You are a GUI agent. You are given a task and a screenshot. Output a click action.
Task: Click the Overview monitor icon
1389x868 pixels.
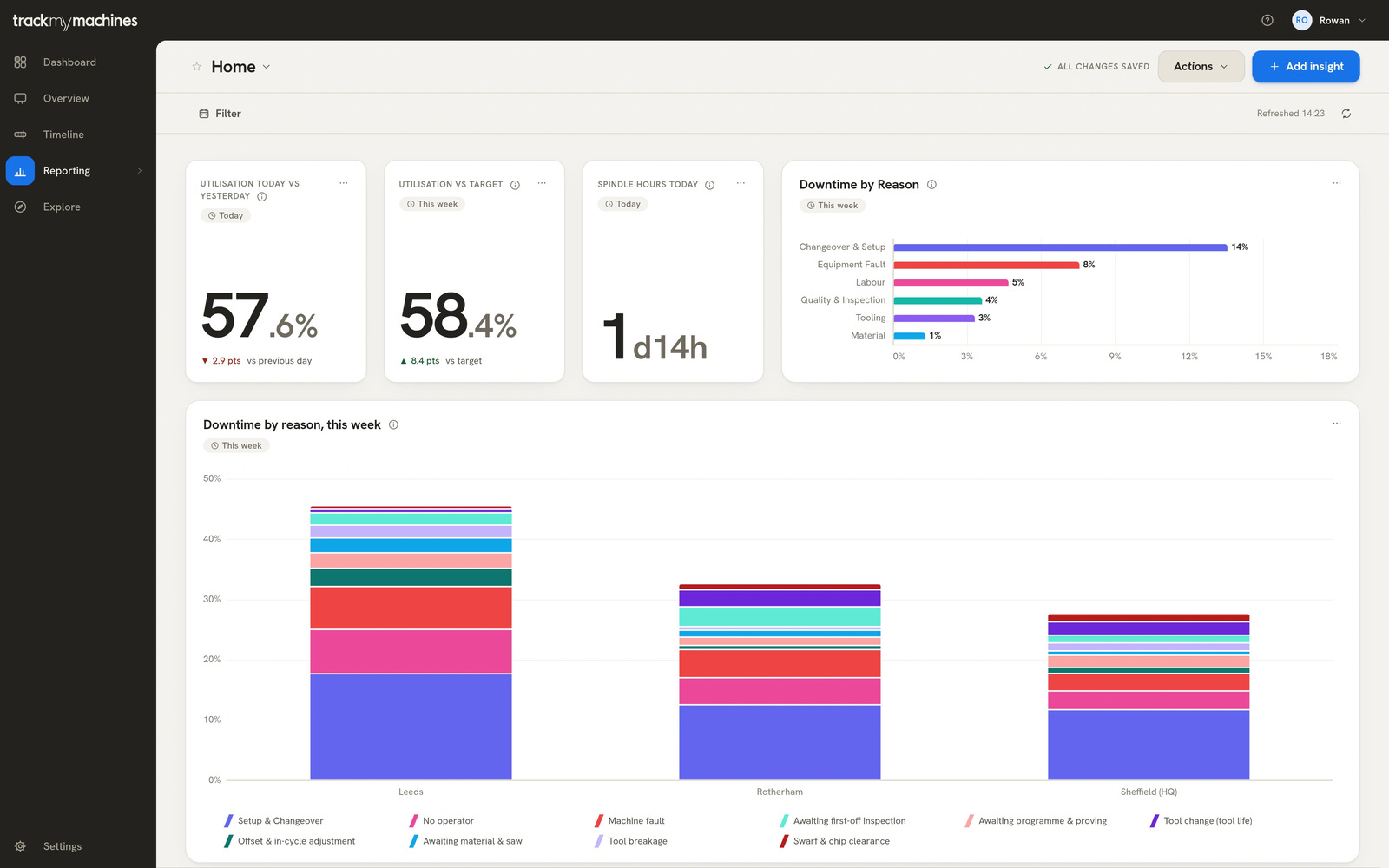pyautogui.click(x=20, y=98)
